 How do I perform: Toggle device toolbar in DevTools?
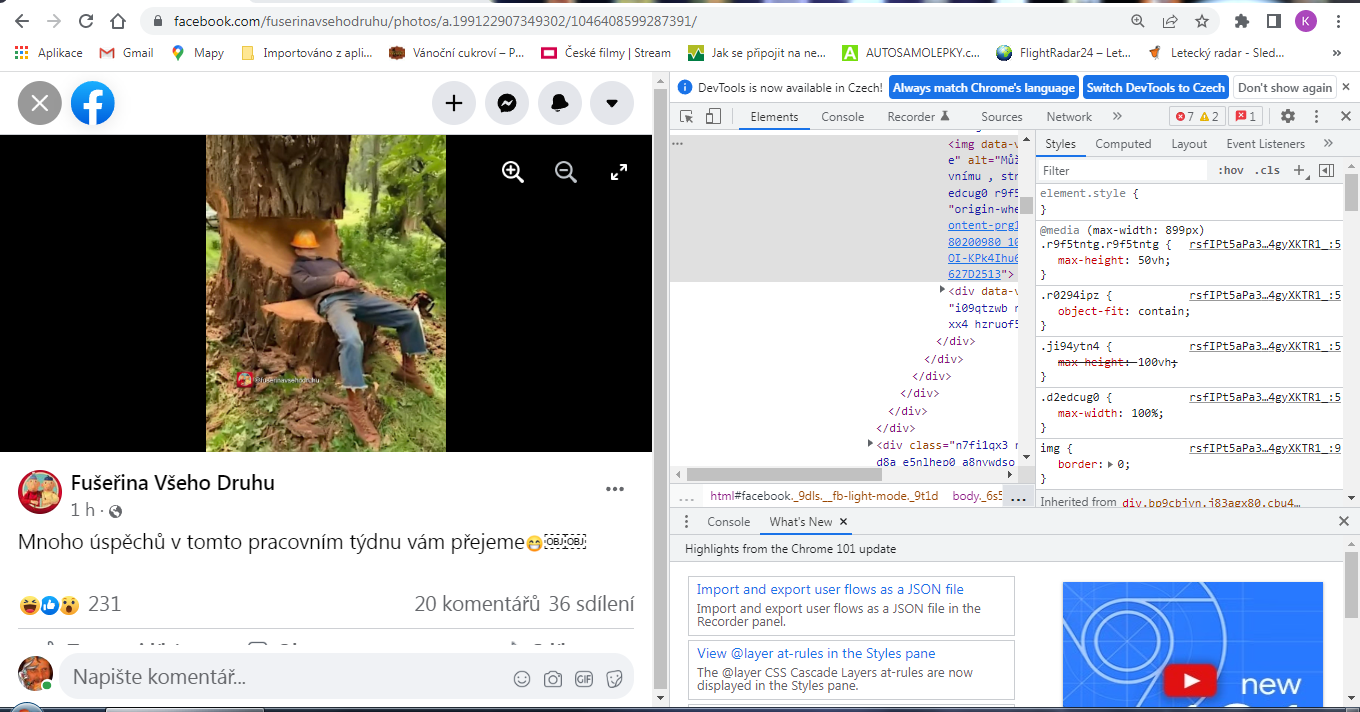[713, 116]
